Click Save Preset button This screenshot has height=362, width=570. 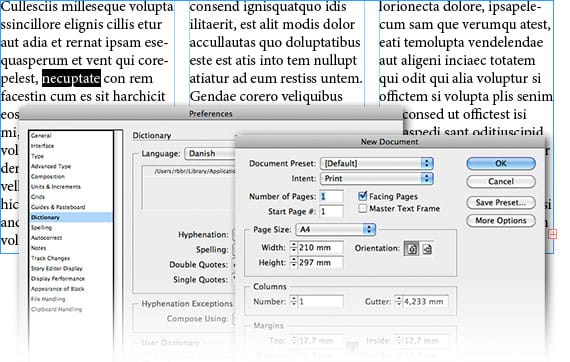(x=501, y=202)
